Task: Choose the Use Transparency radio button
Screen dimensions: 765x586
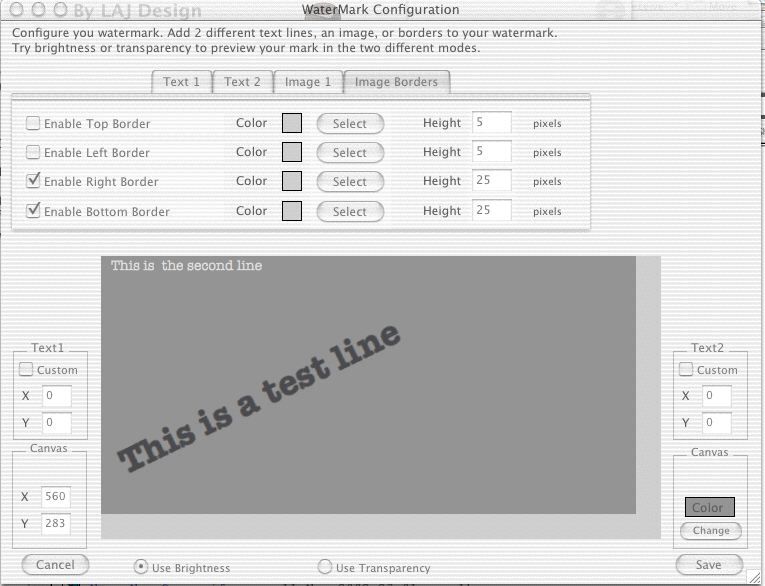Action: pyautogui.click(x=325, y=567)
